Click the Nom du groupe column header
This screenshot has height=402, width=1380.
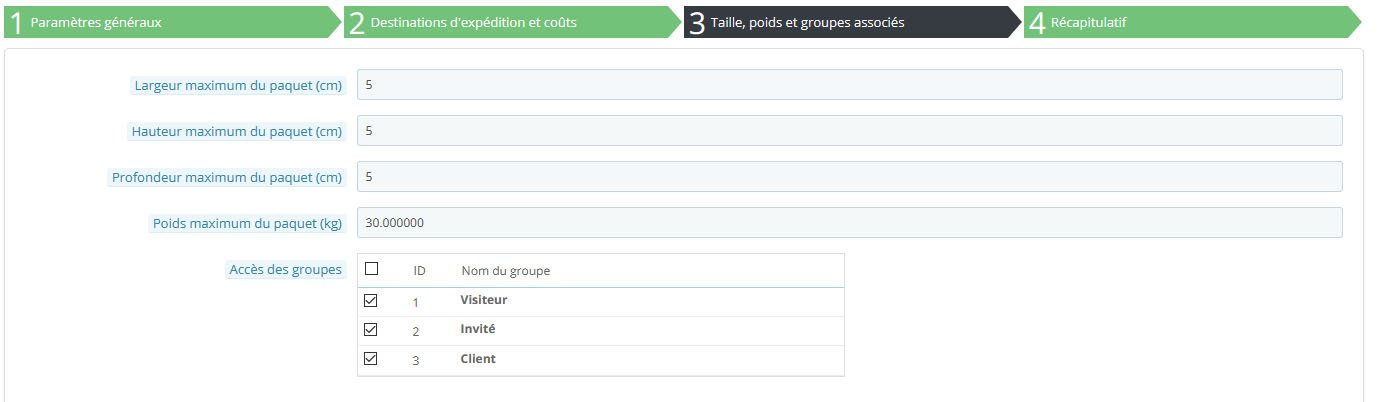(505, 271)
